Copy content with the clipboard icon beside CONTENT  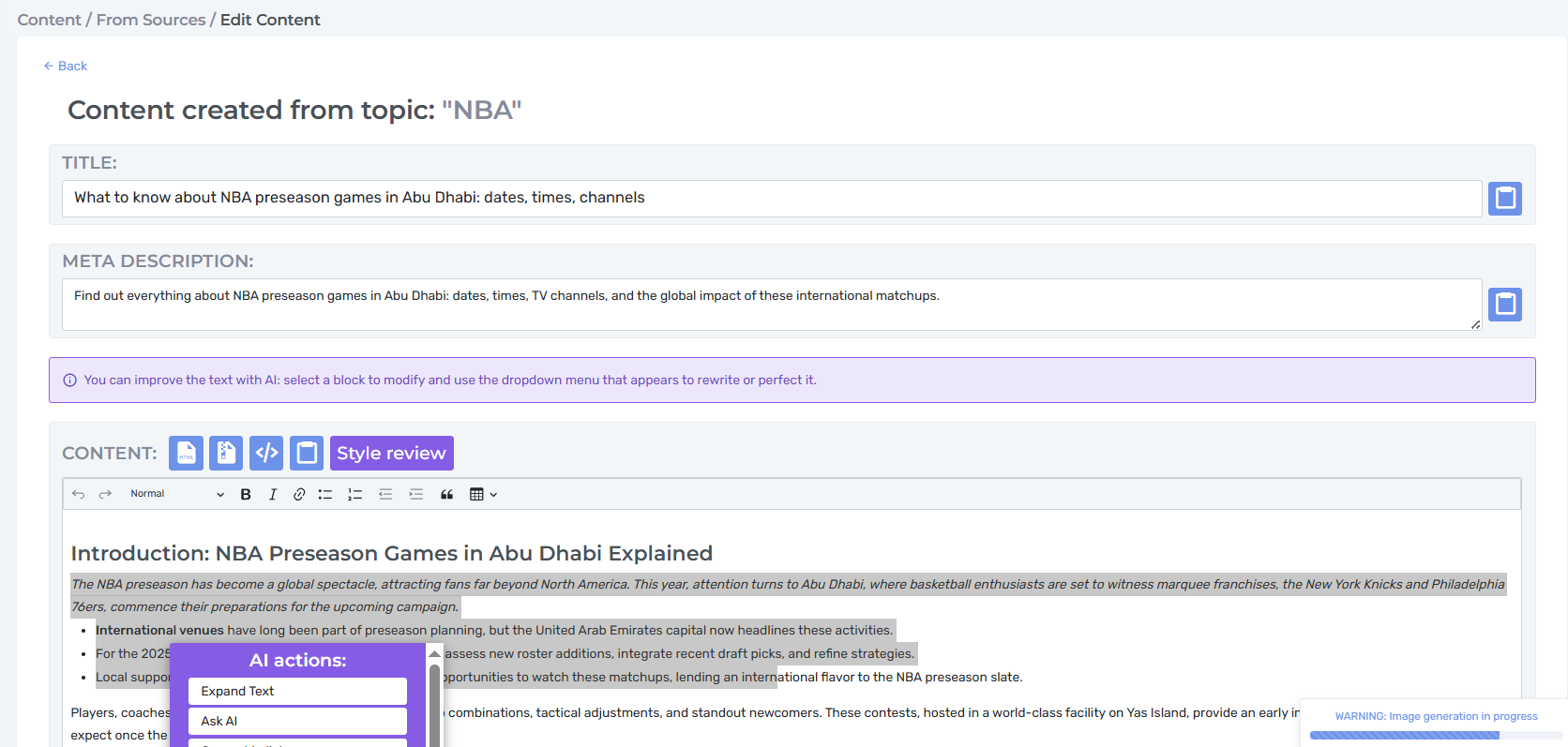coord(307,453)
